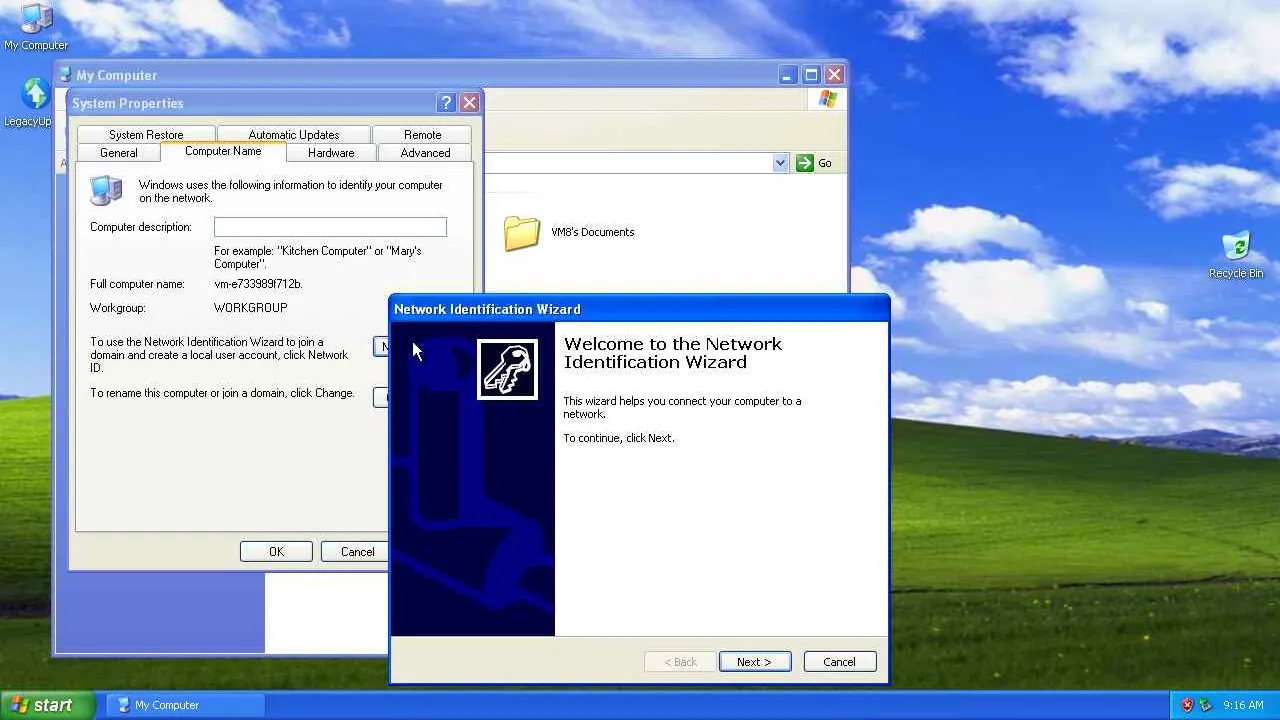Click the Safely Remove Hardware tray icon

coord(1205,705)
